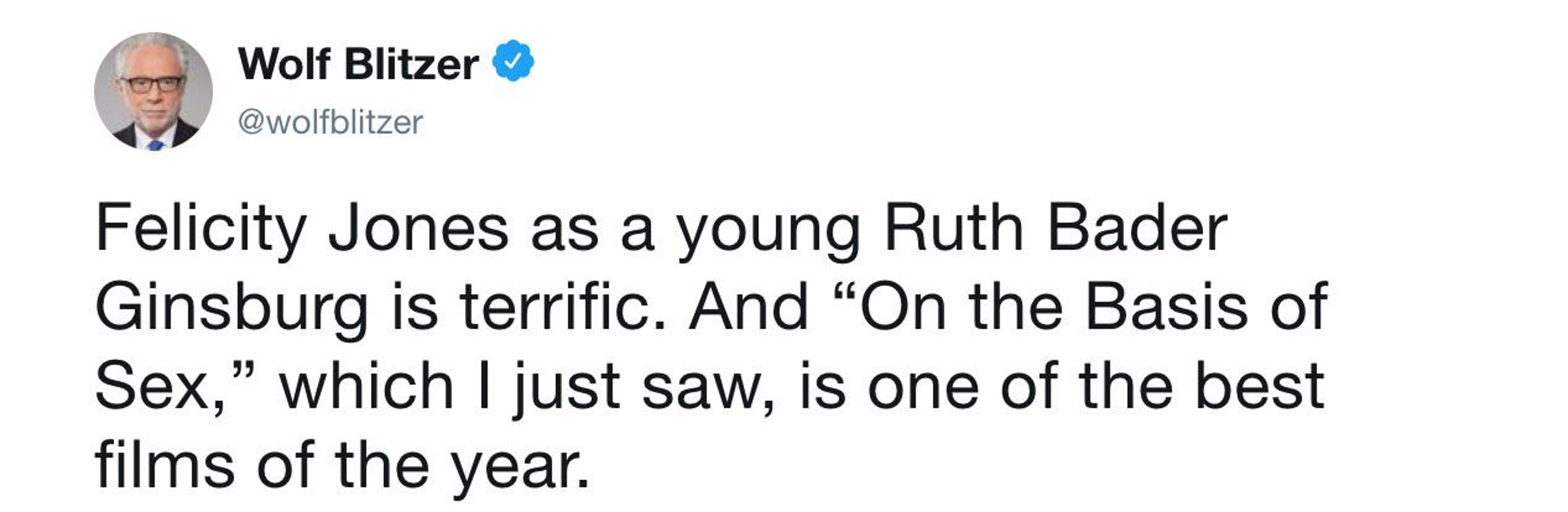Click the Wolf Blitzer display name
Viewport: 1568px width, 512px height.
point(358,63)
